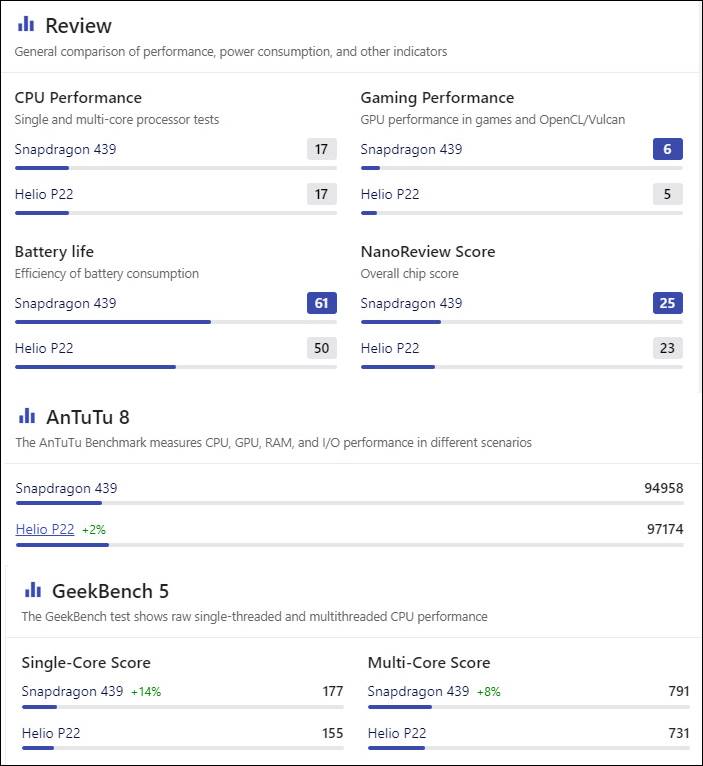Click the bar chart icon beside AnTuTu 8
Image resolution: width=703 pixels, height=766 pixels.
(27, 416)
